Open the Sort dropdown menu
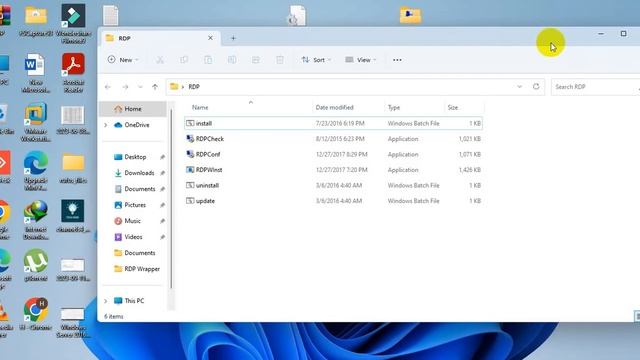The width and height of the screenshot is (640, 360). coord(316,60)
